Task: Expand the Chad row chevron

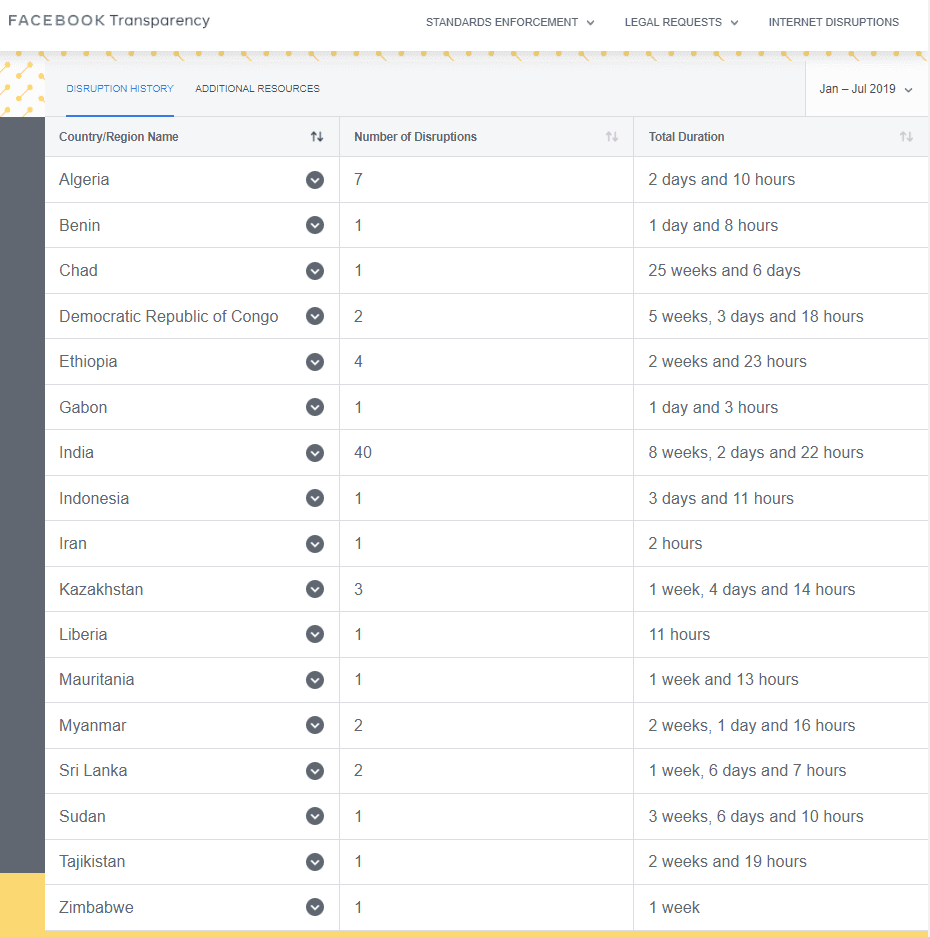Action: (x=315, y=271)
